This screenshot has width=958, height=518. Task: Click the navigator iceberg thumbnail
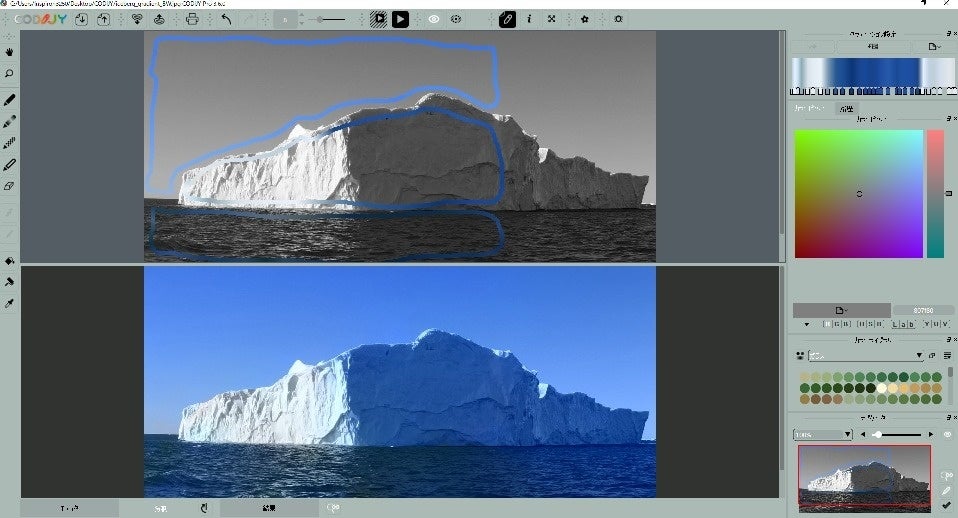click(865, 478)
